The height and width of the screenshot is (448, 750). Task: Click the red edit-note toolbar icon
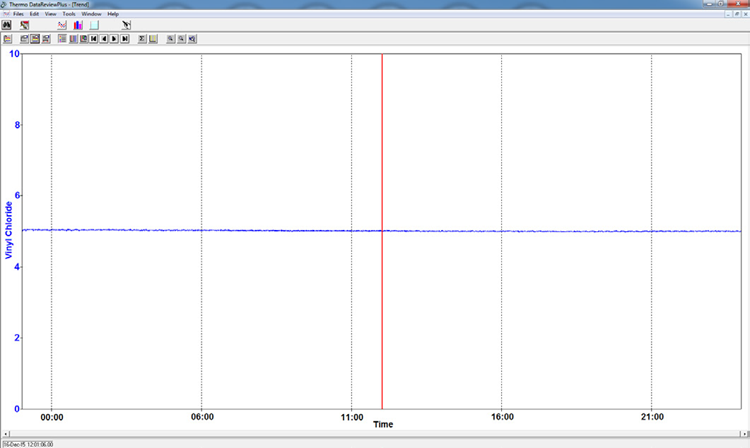coord(24,25)
